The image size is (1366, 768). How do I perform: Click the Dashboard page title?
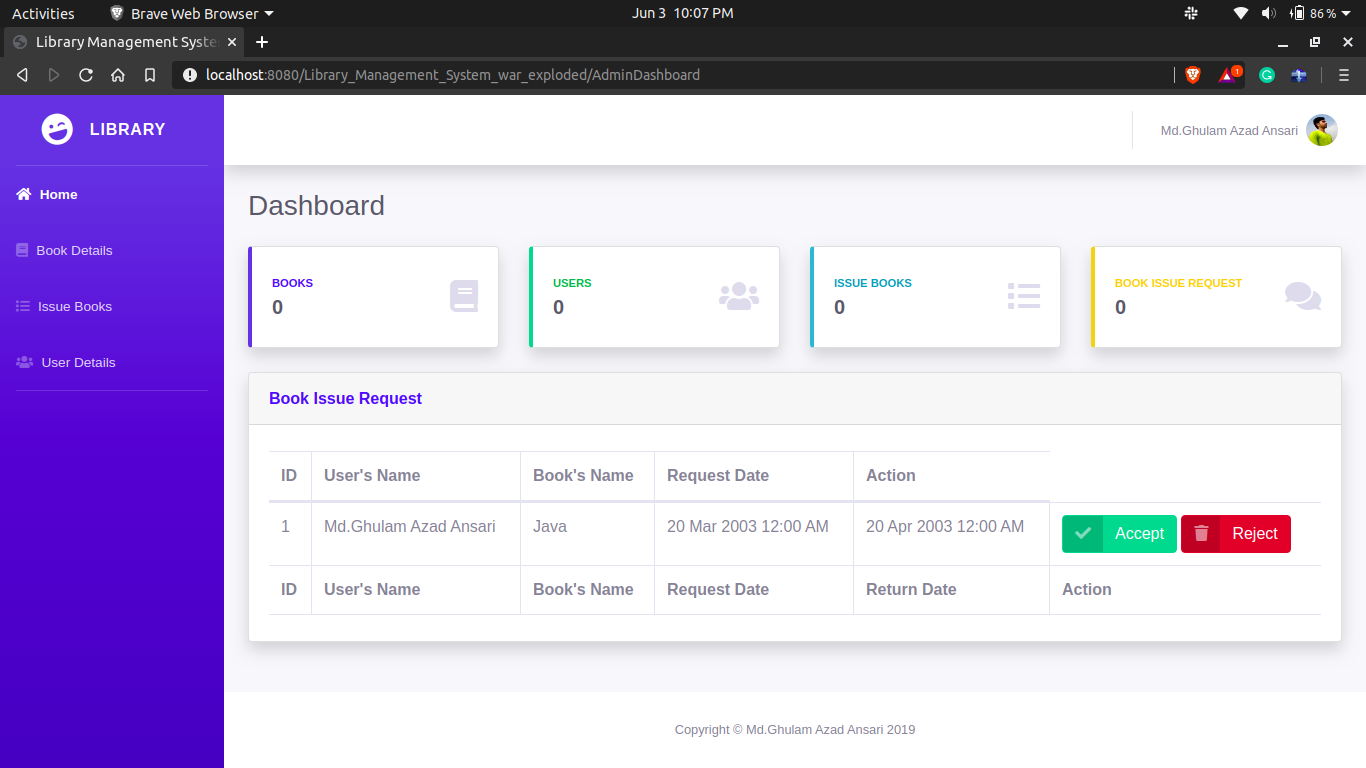(x=316, y=206)
